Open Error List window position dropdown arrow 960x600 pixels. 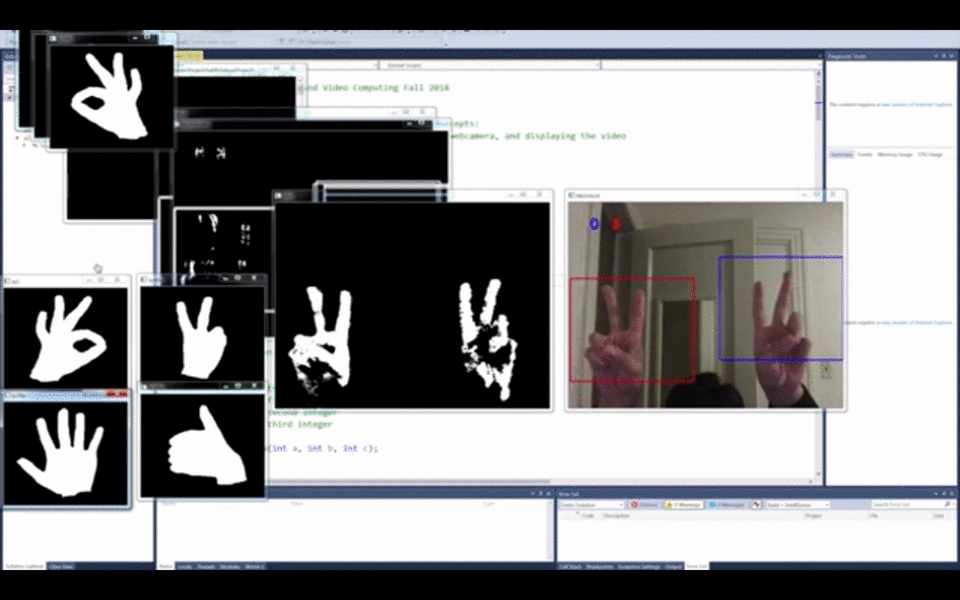936,493
